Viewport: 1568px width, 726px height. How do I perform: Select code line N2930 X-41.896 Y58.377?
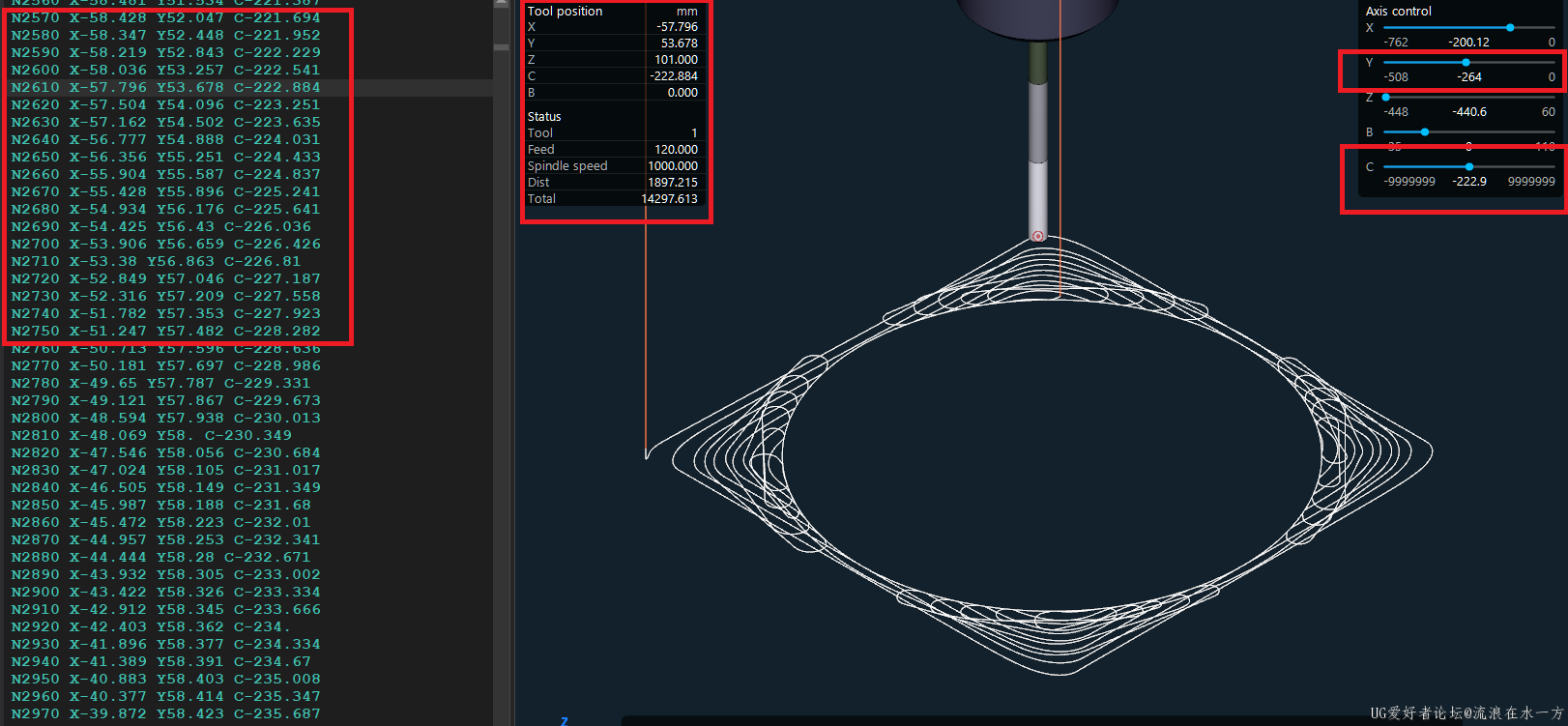tap(165, 644)
